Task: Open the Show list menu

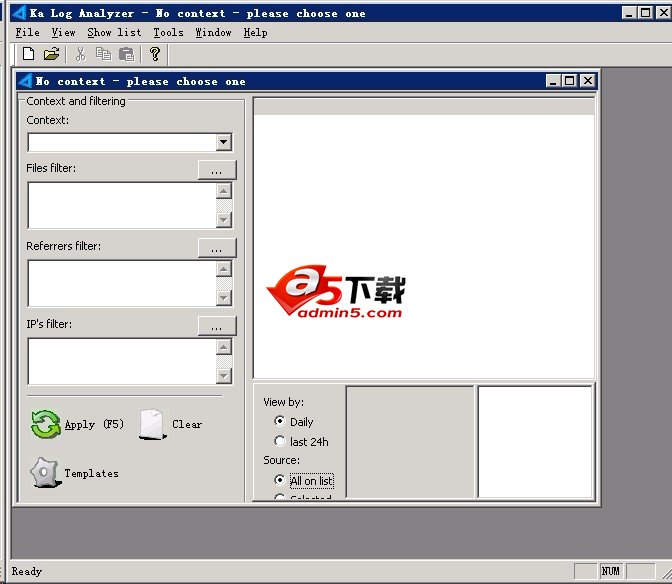Action: tap(114, 33)
